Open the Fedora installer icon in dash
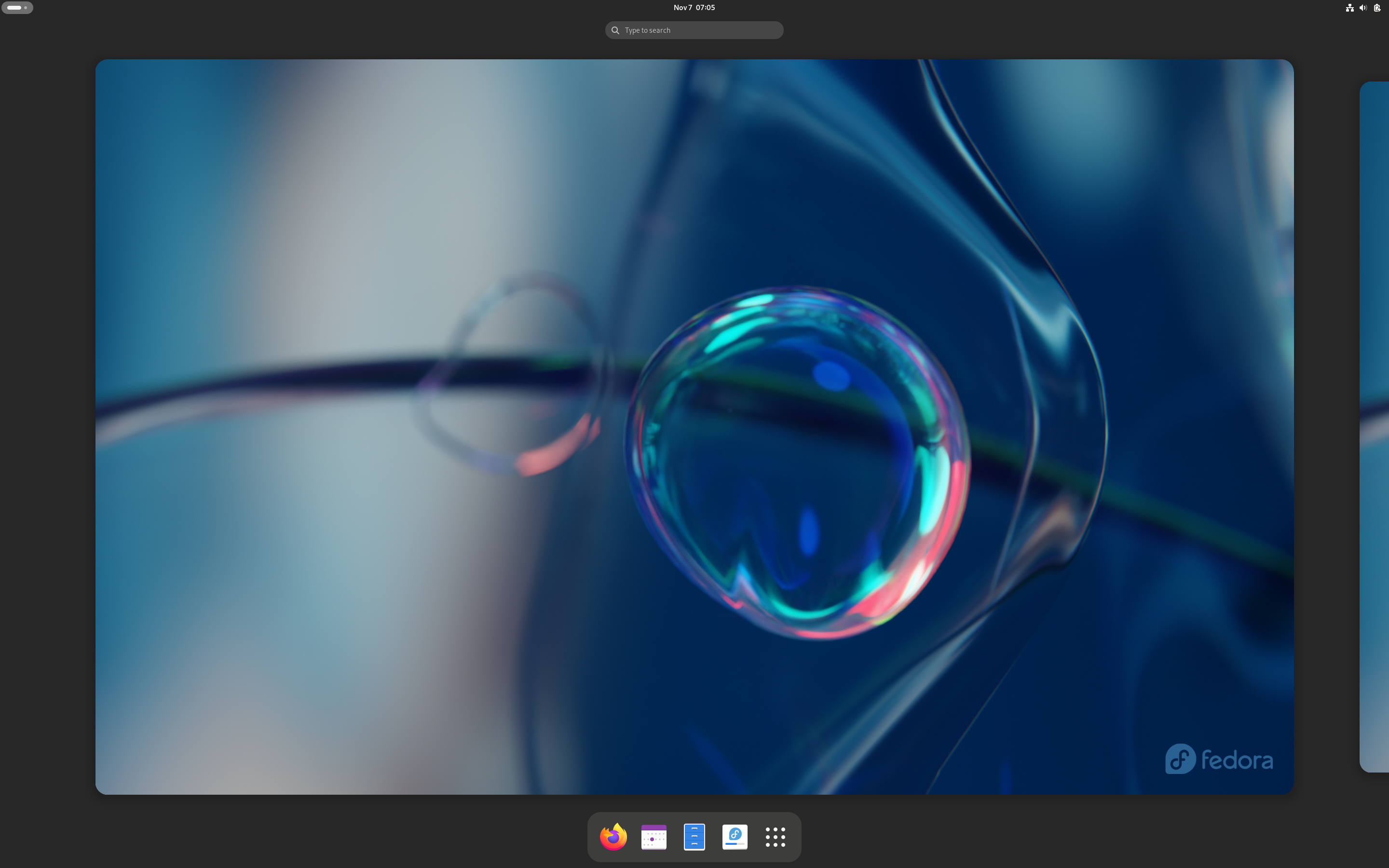Viewport: 1389px width, 868px height. point(735,837)
